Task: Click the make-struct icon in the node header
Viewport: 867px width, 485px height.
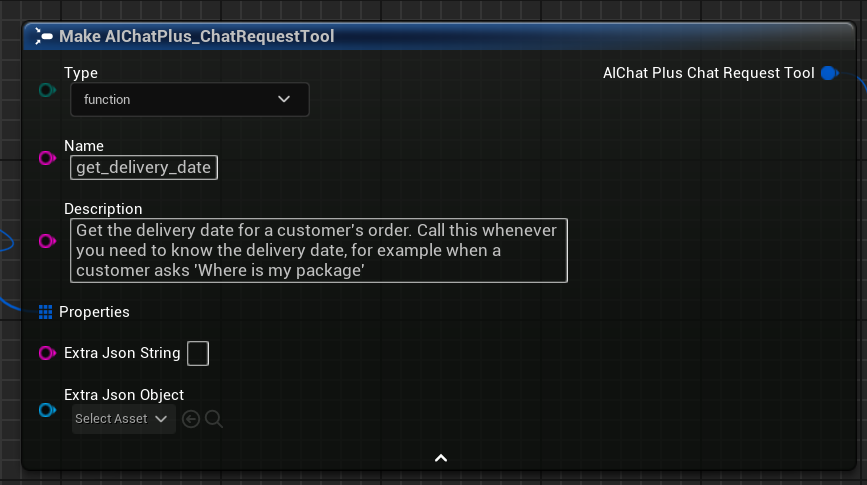Action: (44, 36)
